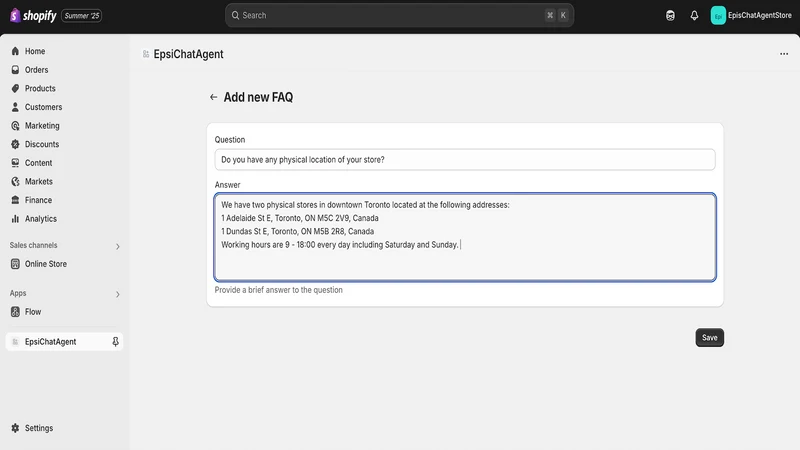
Task: Click the '1 Adelaide St E' address line
Action: click(x=299, y=218)
